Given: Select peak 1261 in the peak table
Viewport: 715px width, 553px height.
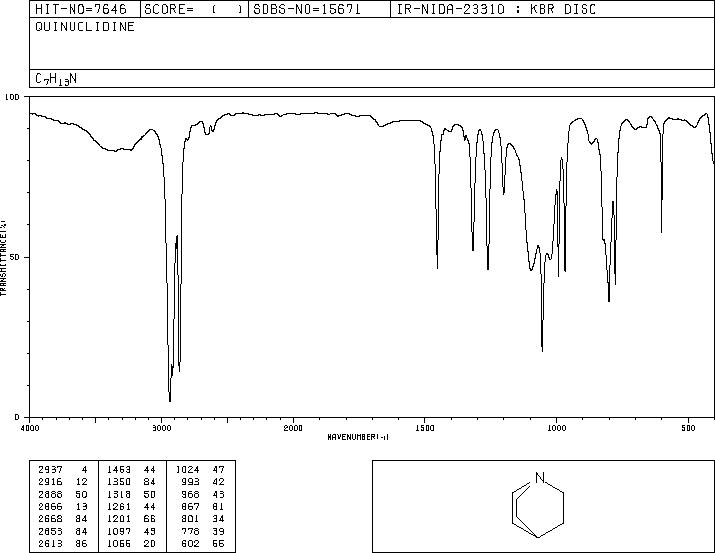Looking at the screenshot, I should 119,506.
